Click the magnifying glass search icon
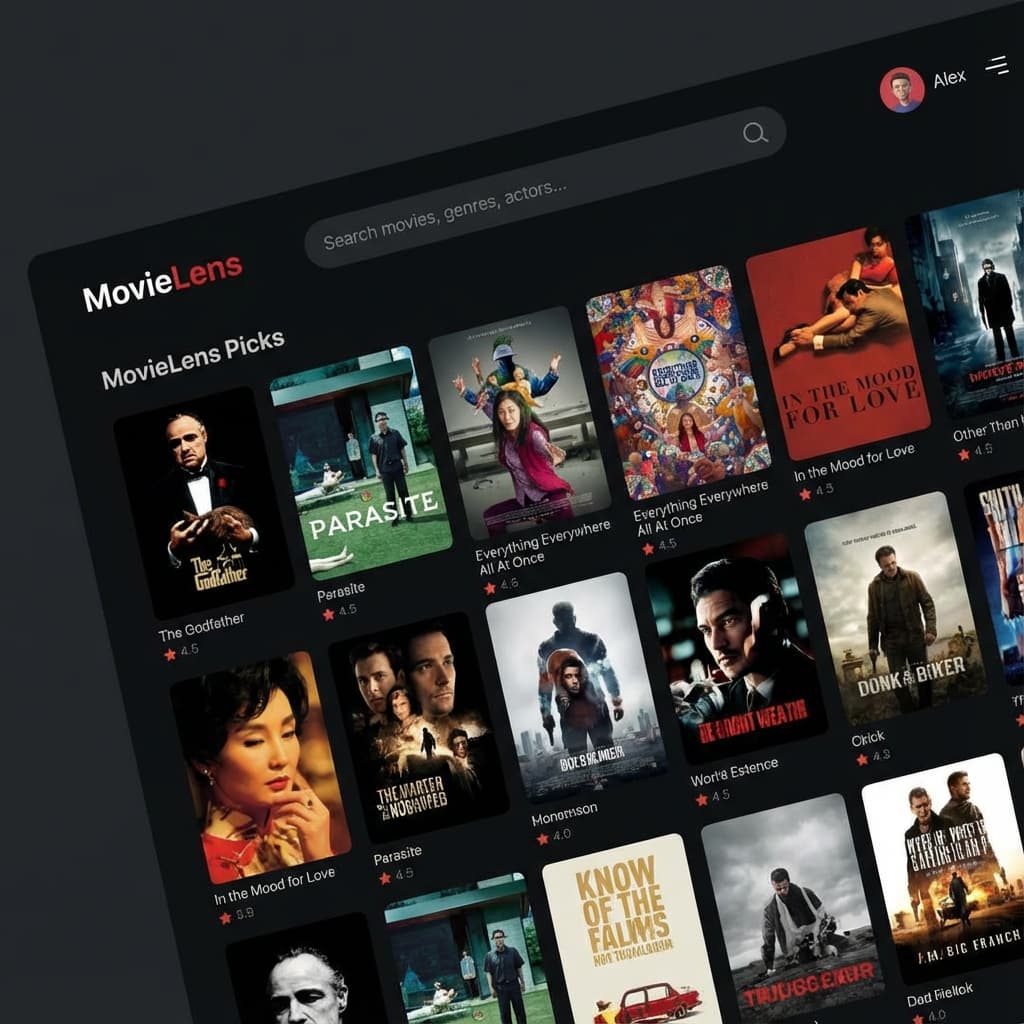 [x=755, y=132]
